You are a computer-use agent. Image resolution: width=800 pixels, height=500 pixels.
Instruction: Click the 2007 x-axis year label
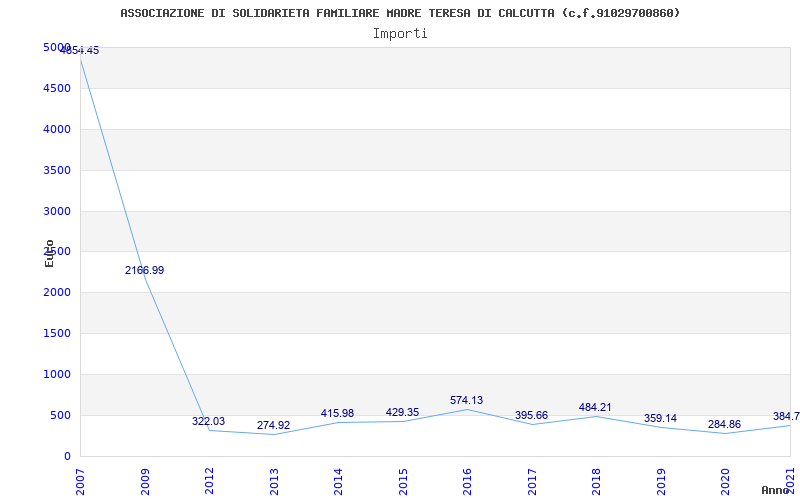(x=80, y=482)
